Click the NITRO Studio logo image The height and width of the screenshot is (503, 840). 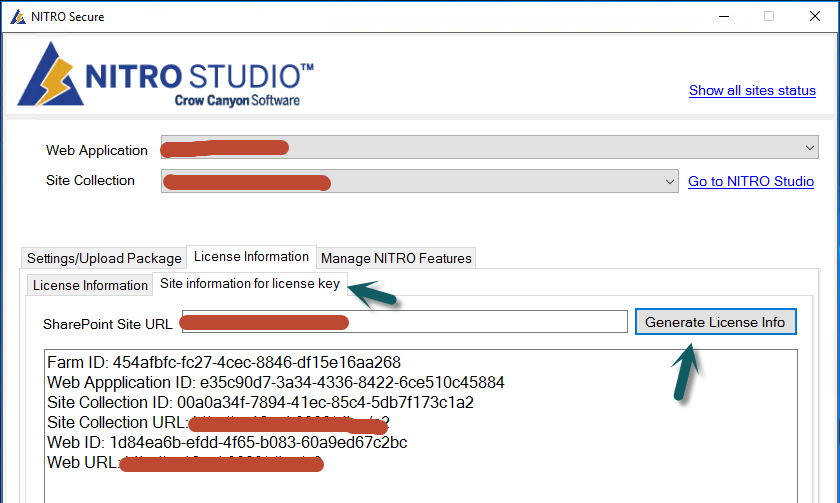coord(166,75)
